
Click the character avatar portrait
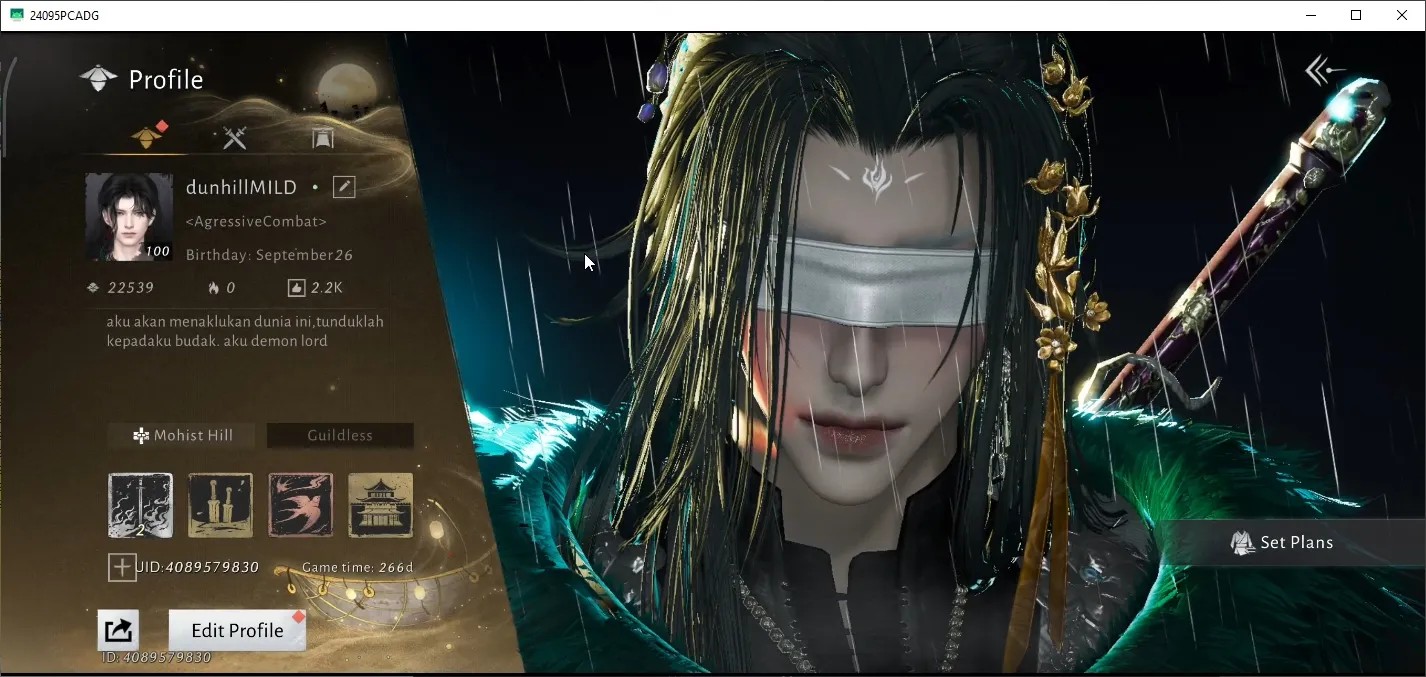pos(128,217)
